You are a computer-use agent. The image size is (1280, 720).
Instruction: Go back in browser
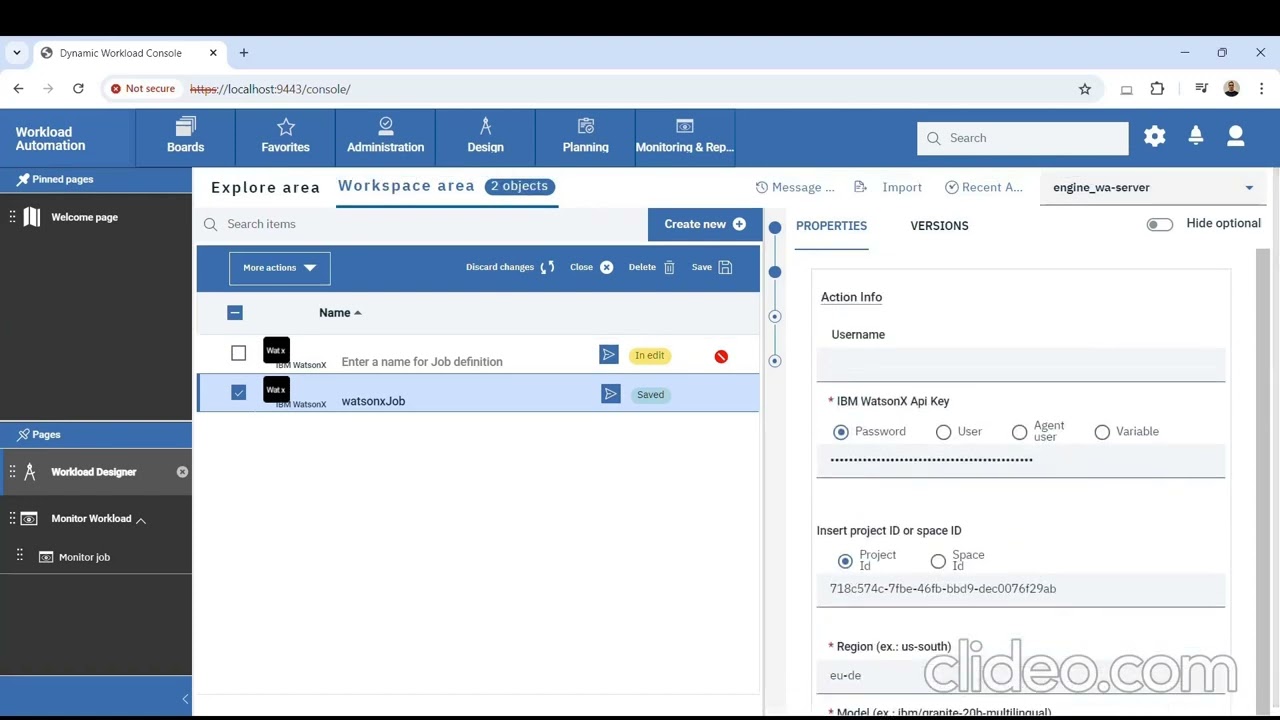[18, 89]
